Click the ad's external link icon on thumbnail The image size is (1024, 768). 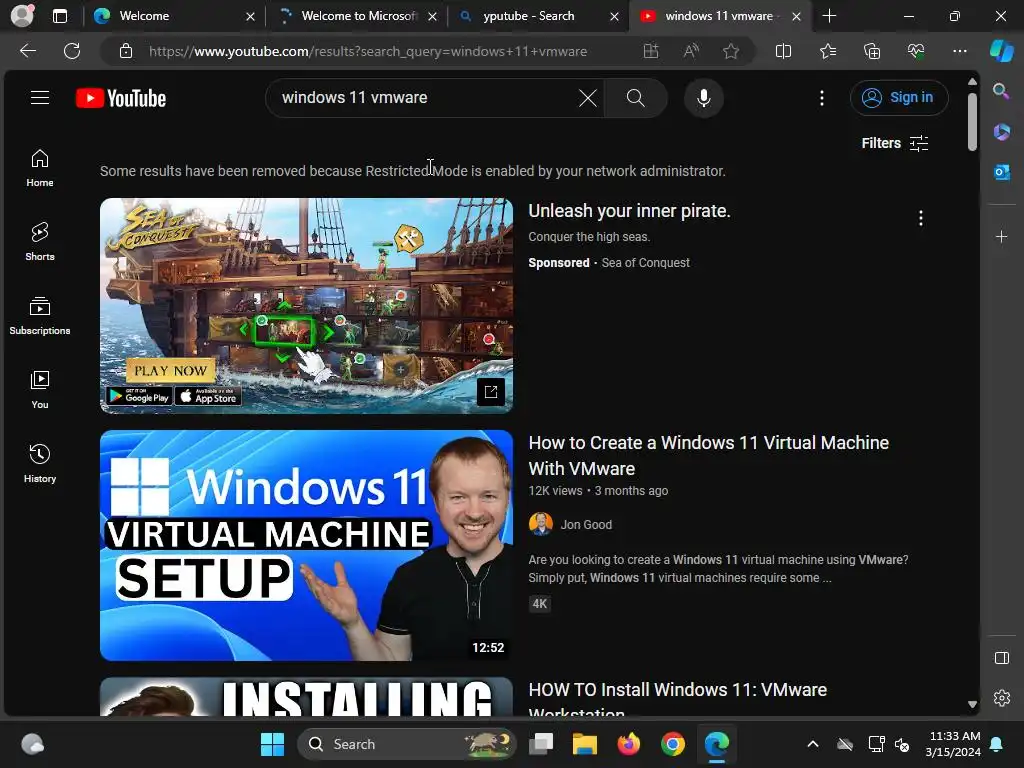point(490,392)
